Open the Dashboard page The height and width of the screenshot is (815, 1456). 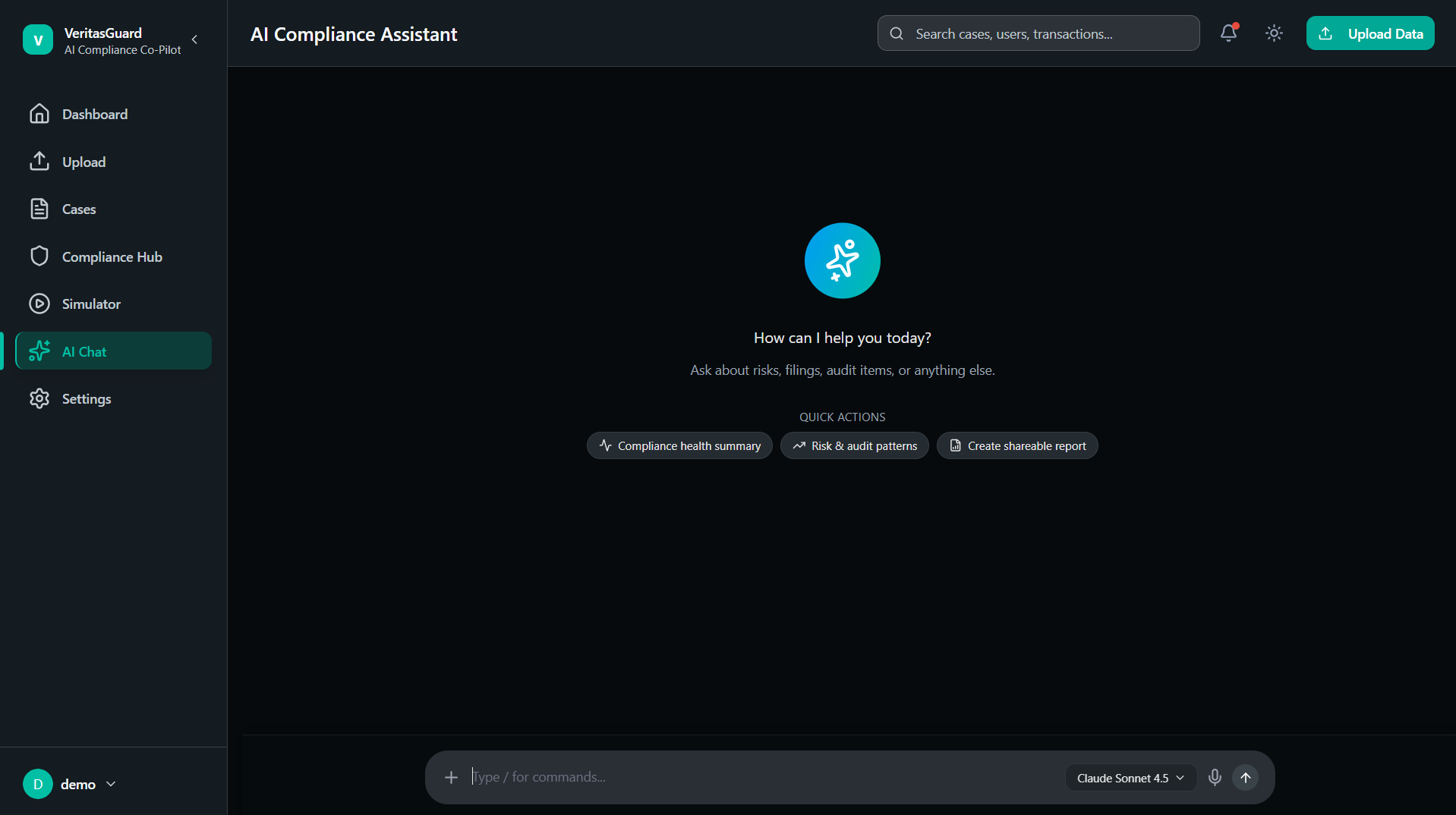tap(113, 114)
